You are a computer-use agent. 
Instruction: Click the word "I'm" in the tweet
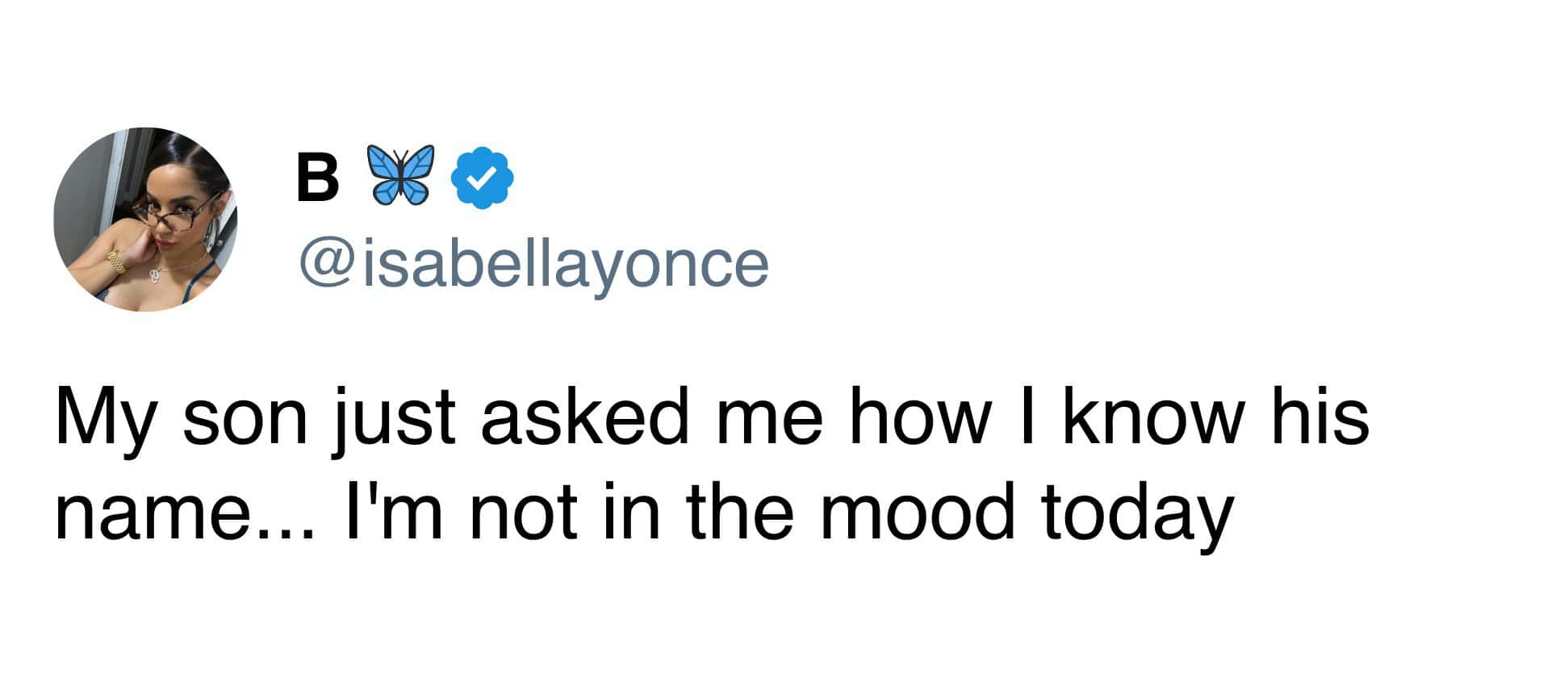point(393,514)
